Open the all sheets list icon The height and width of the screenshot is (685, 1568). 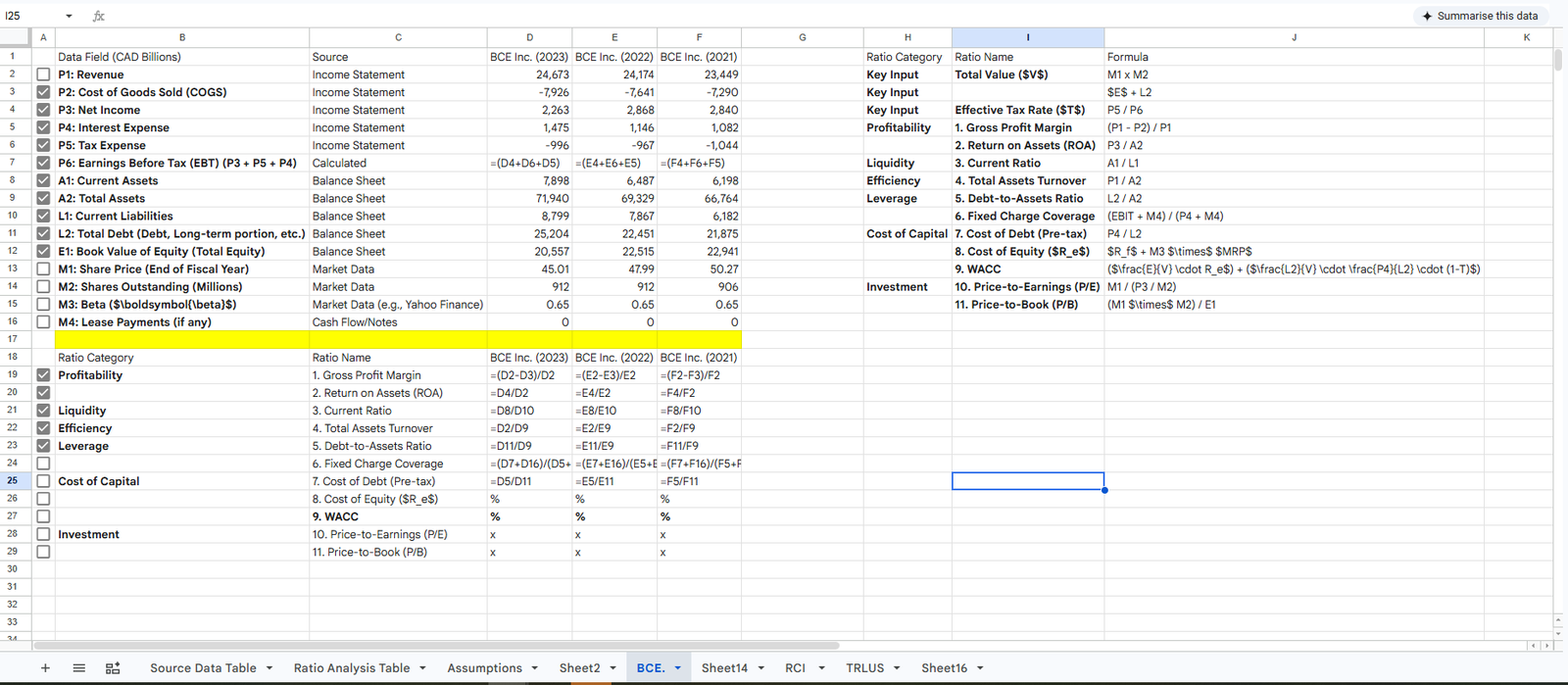79,667
